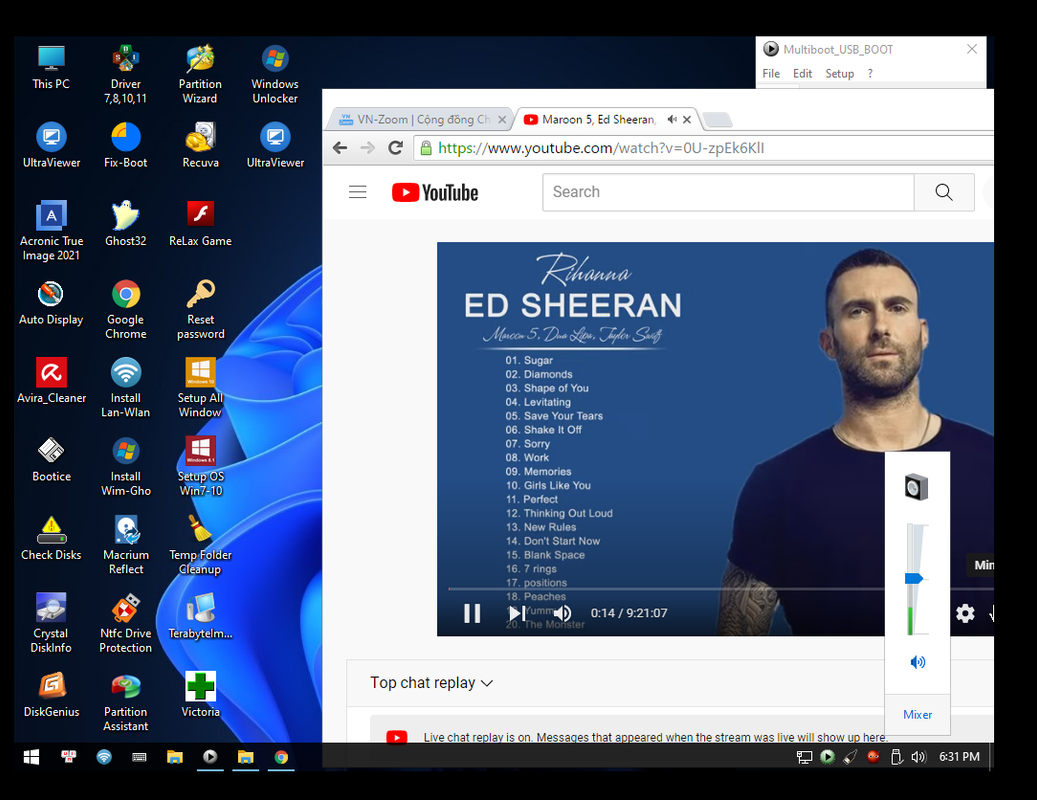The image size is (1037, 800).
Task: Click the volume level slider handle
Action: click(913, 579)
